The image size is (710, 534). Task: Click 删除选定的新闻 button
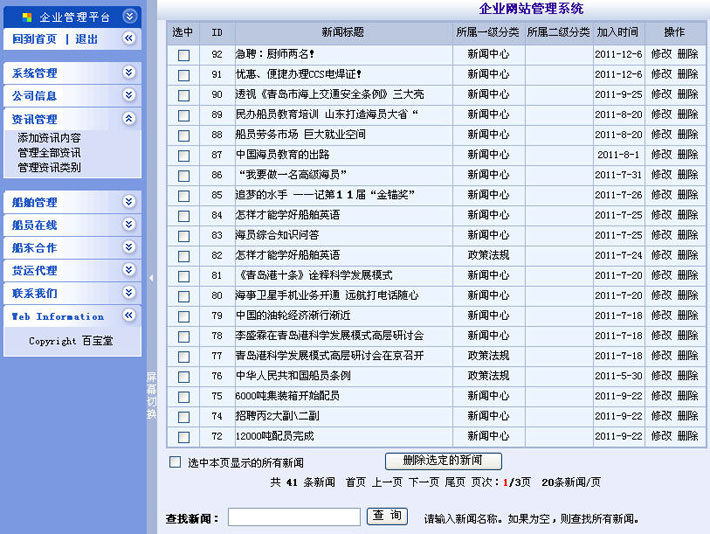pyautogui.click(x=443, y=461)
